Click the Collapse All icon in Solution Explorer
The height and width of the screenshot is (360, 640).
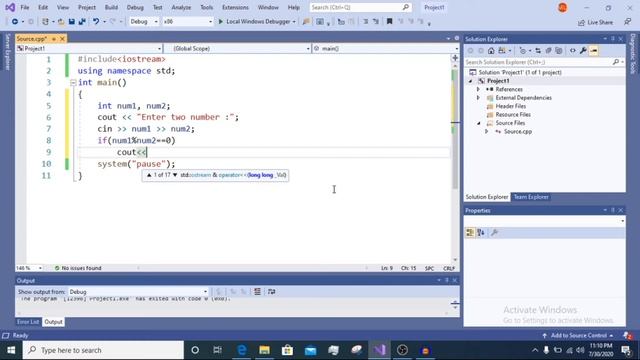point(549,51)
